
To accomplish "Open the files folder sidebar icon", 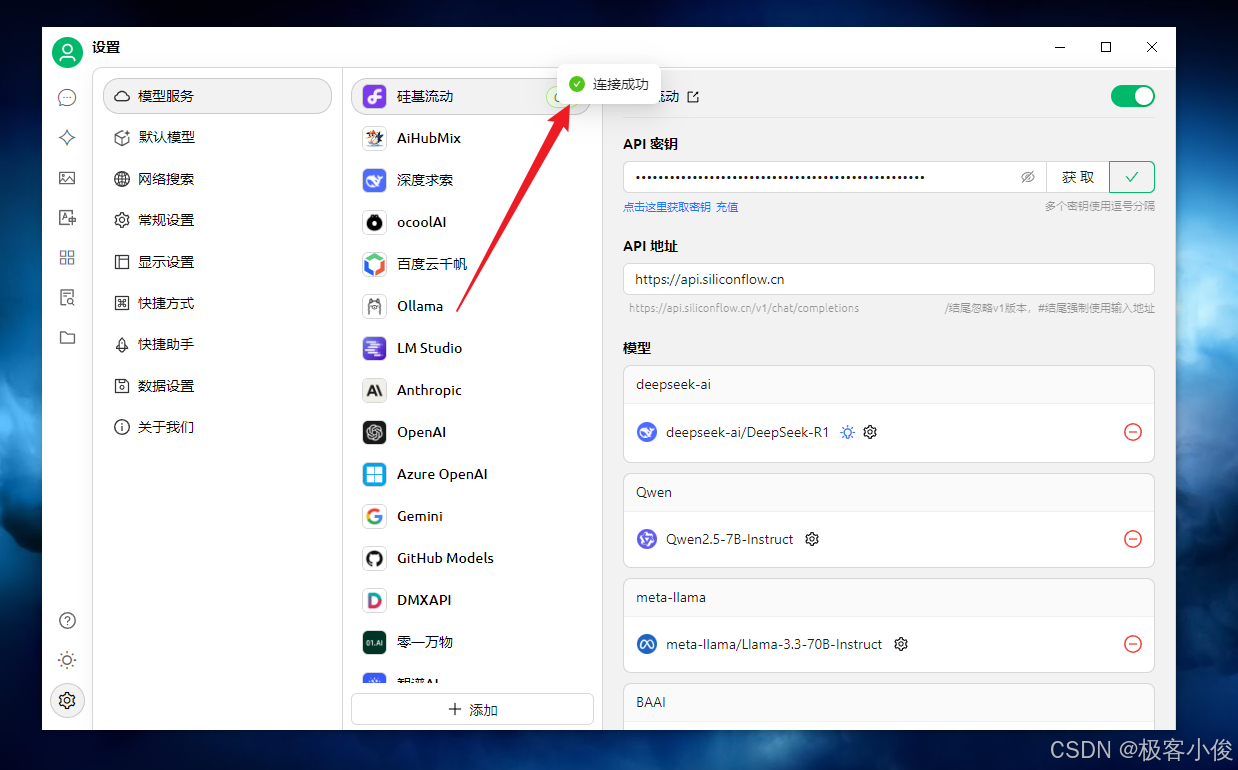I will point(67,337).
